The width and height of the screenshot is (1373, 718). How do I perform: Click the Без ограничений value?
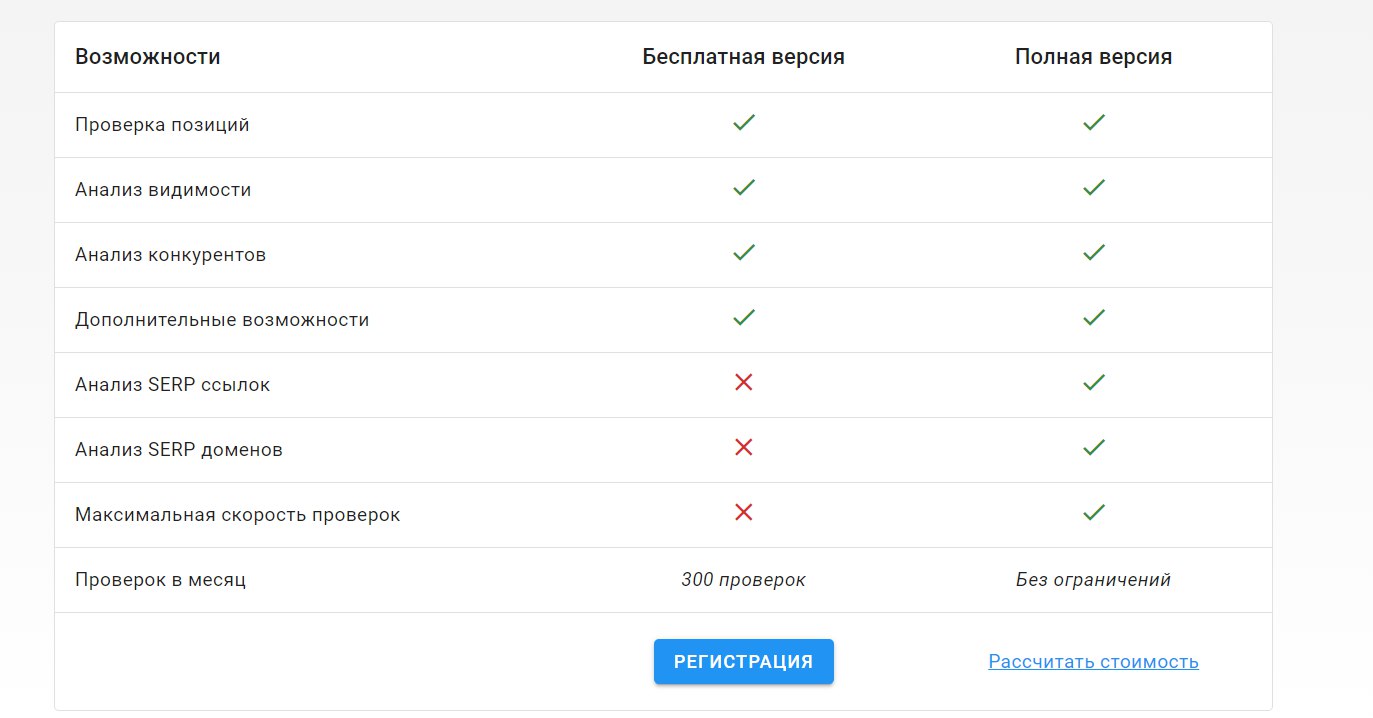pyautogui.click(x=1093, y=580)
